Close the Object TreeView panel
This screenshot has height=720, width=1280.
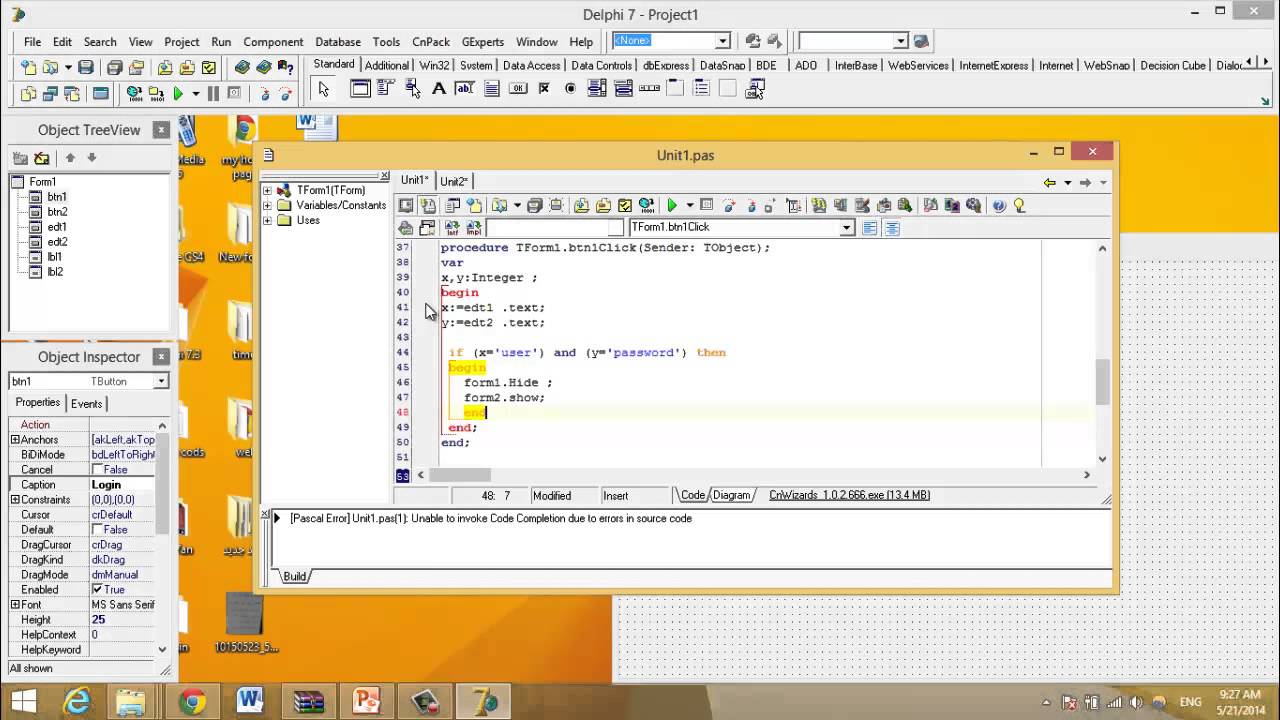(161, 130)
